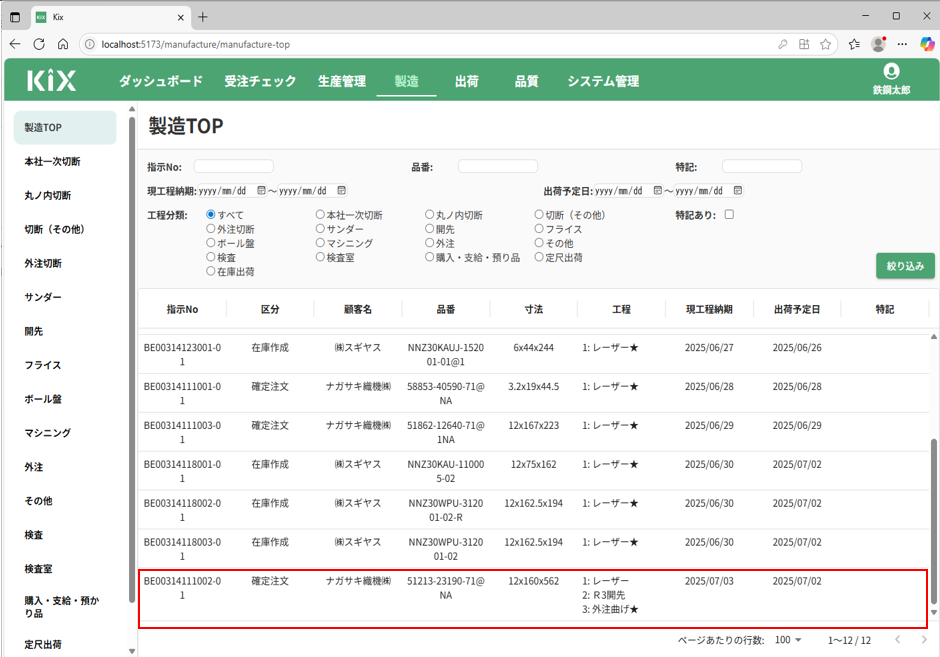The height and width of the screenshot is (657, 940).
Task: Open favorites list icon
Action: [854, 44]
